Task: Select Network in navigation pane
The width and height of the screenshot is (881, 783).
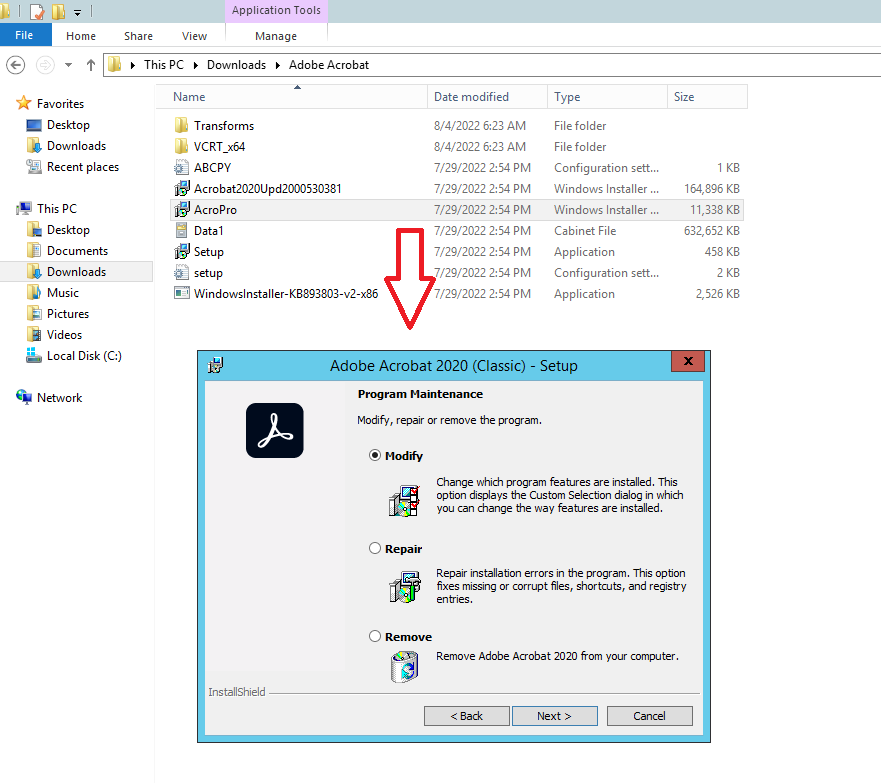Action: point(59,398)
